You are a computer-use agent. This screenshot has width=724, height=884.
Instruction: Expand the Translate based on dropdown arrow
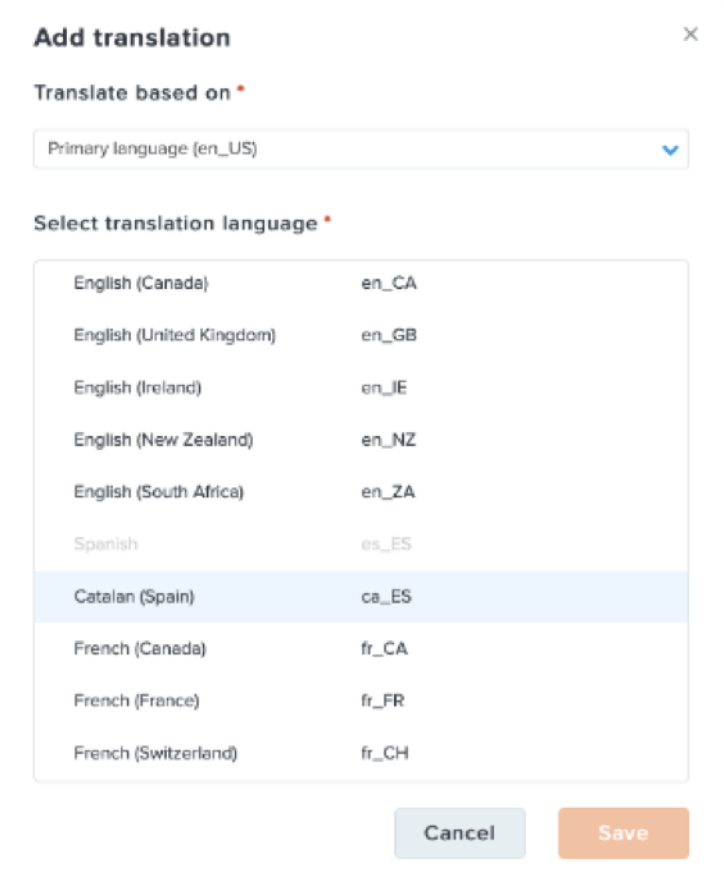pyautogui.click(x=670, y=150)
